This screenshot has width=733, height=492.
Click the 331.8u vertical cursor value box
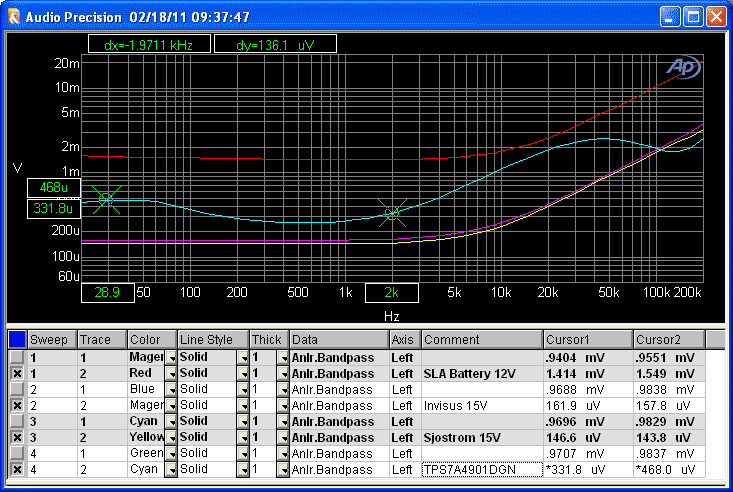(54, 208)
